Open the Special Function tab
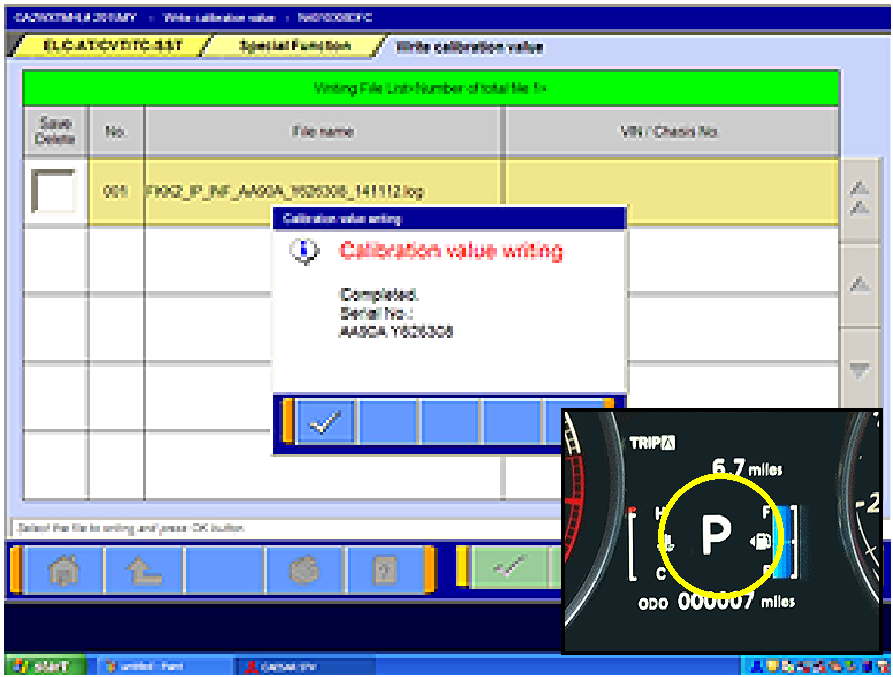 pyautogui.click(x=294, y=47)
